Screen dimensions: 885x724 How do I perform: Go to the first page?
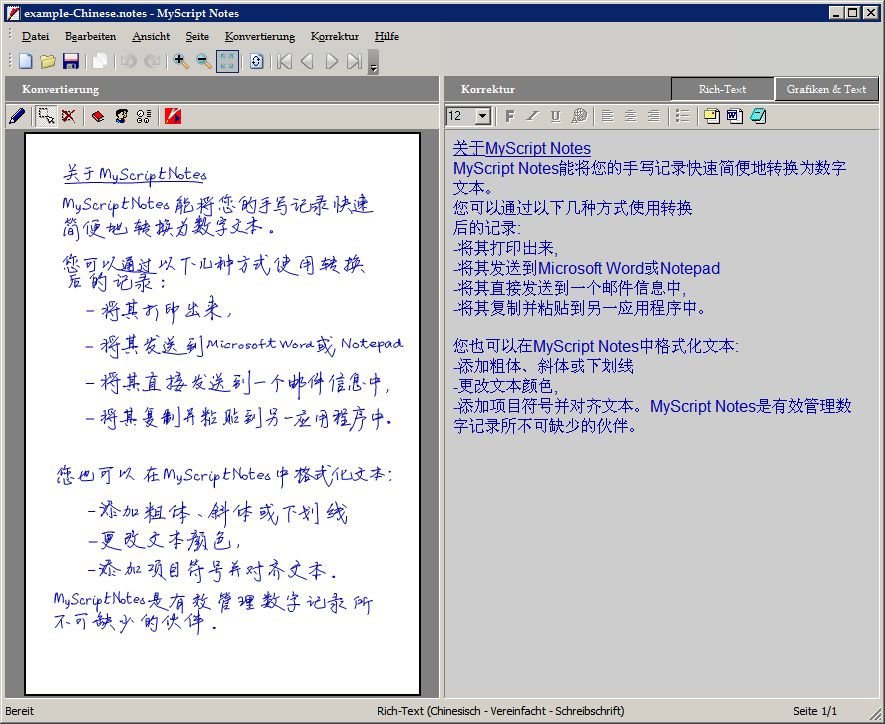coord(284,61)
